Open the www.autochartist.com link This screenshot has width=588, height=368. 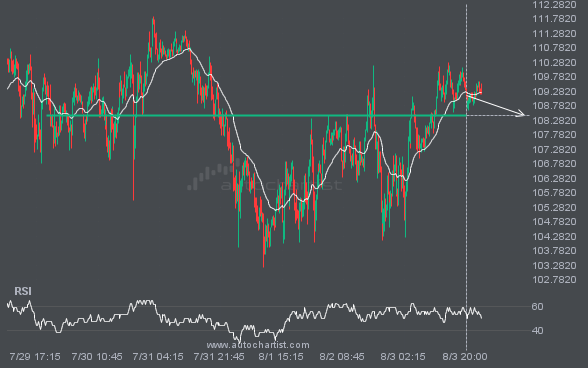point(258,345)
